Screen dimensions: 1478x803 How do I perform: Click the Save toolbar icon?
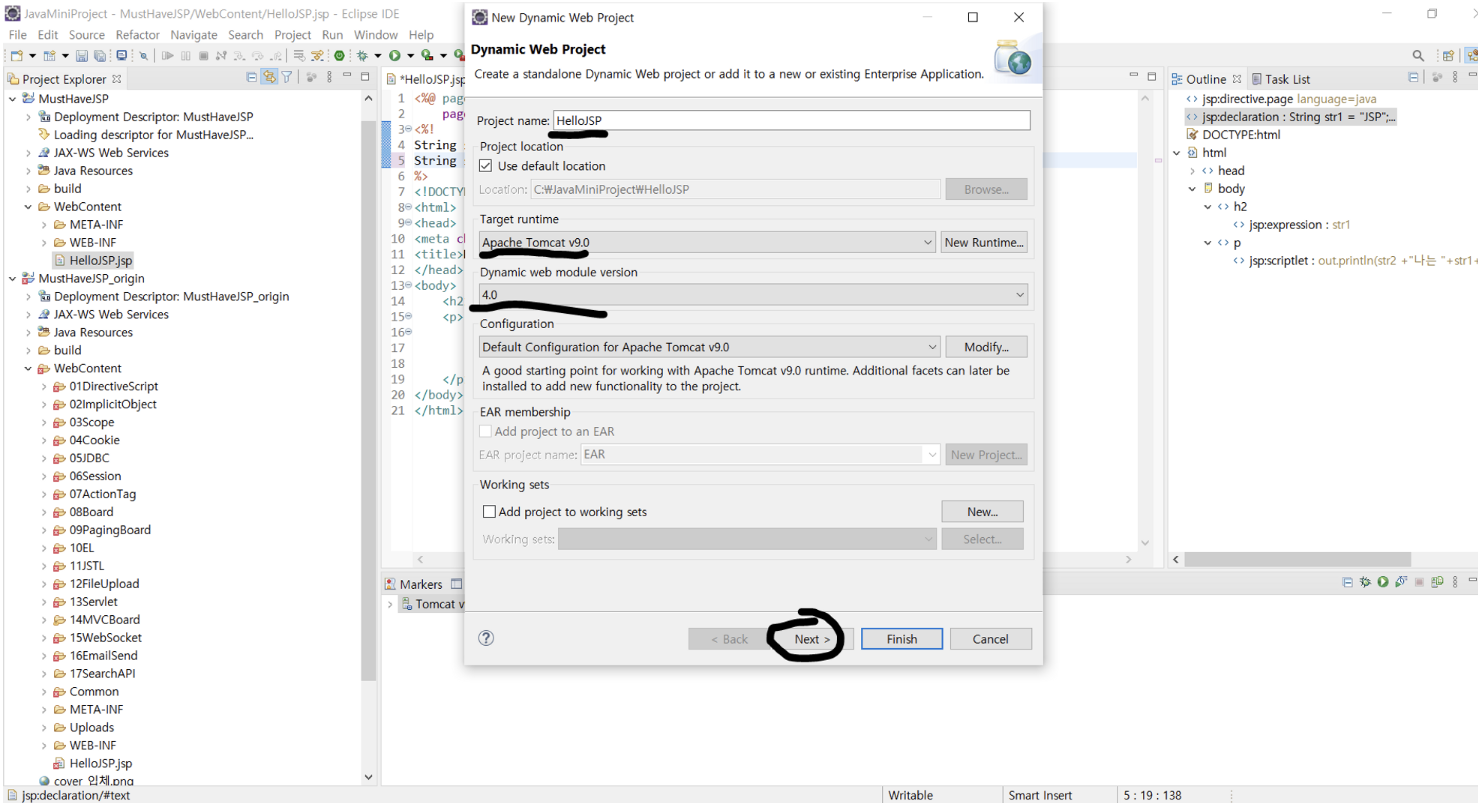pos(82,56)
